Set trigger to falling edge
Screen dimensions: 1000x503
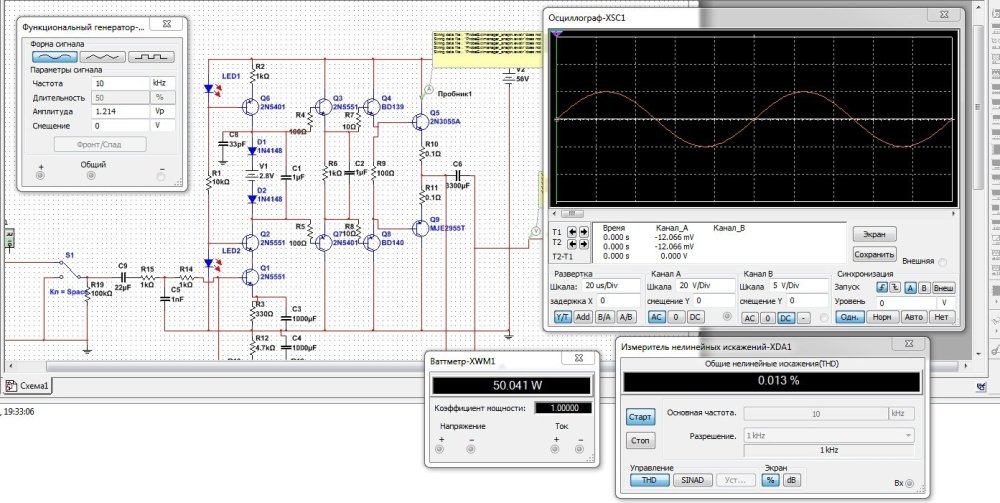897,287
